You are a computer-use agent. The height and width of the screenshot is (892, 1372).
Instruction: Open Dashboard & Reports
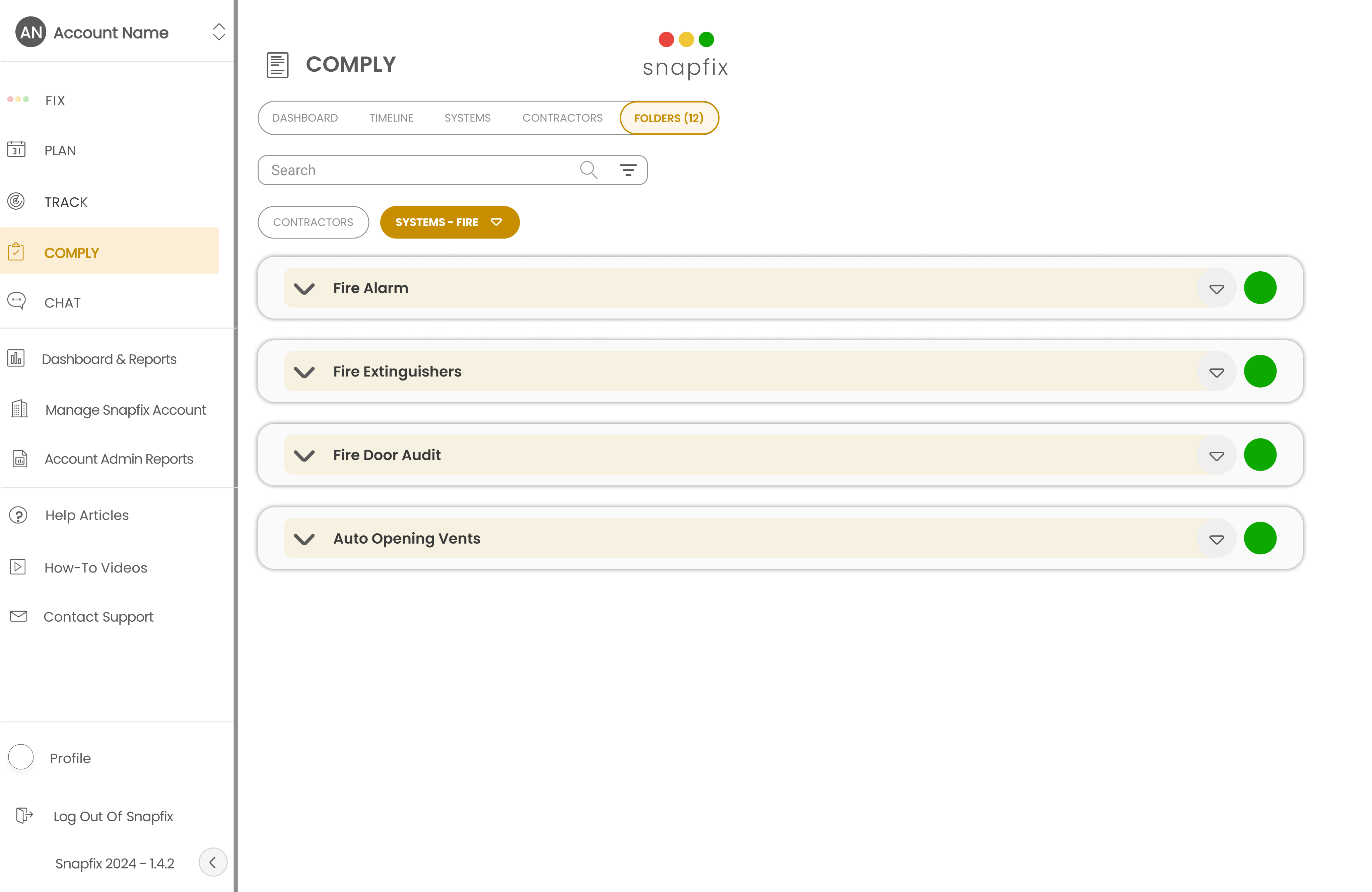[x=109, y=359]
